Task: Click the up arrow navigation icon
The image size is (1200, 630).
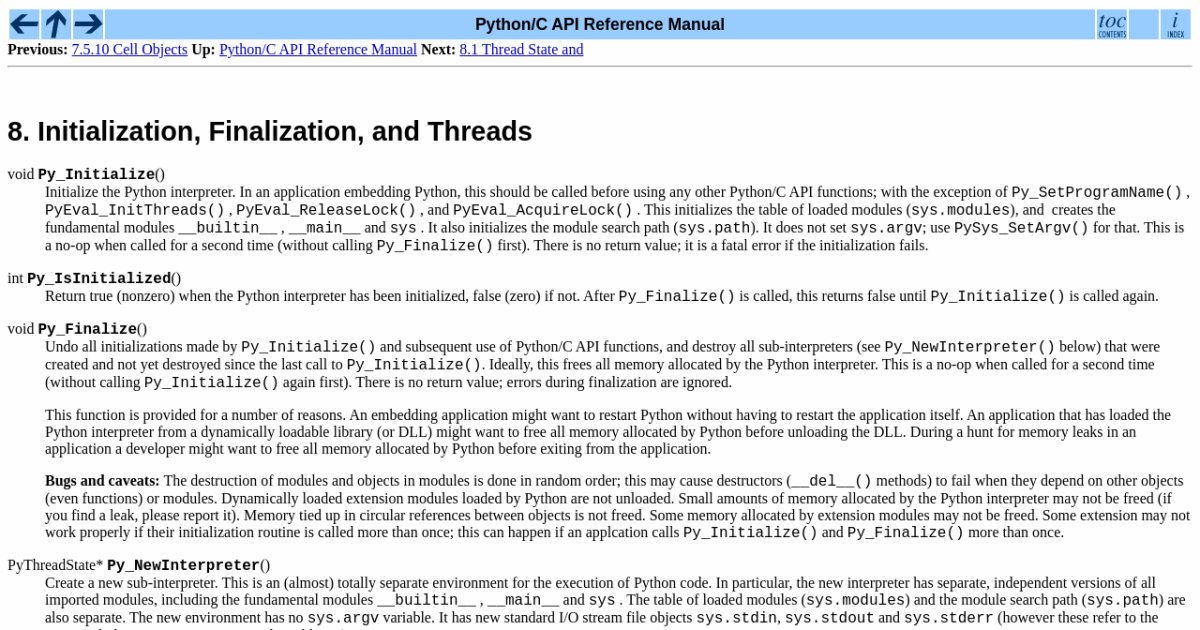Action: tap(56, 24)
